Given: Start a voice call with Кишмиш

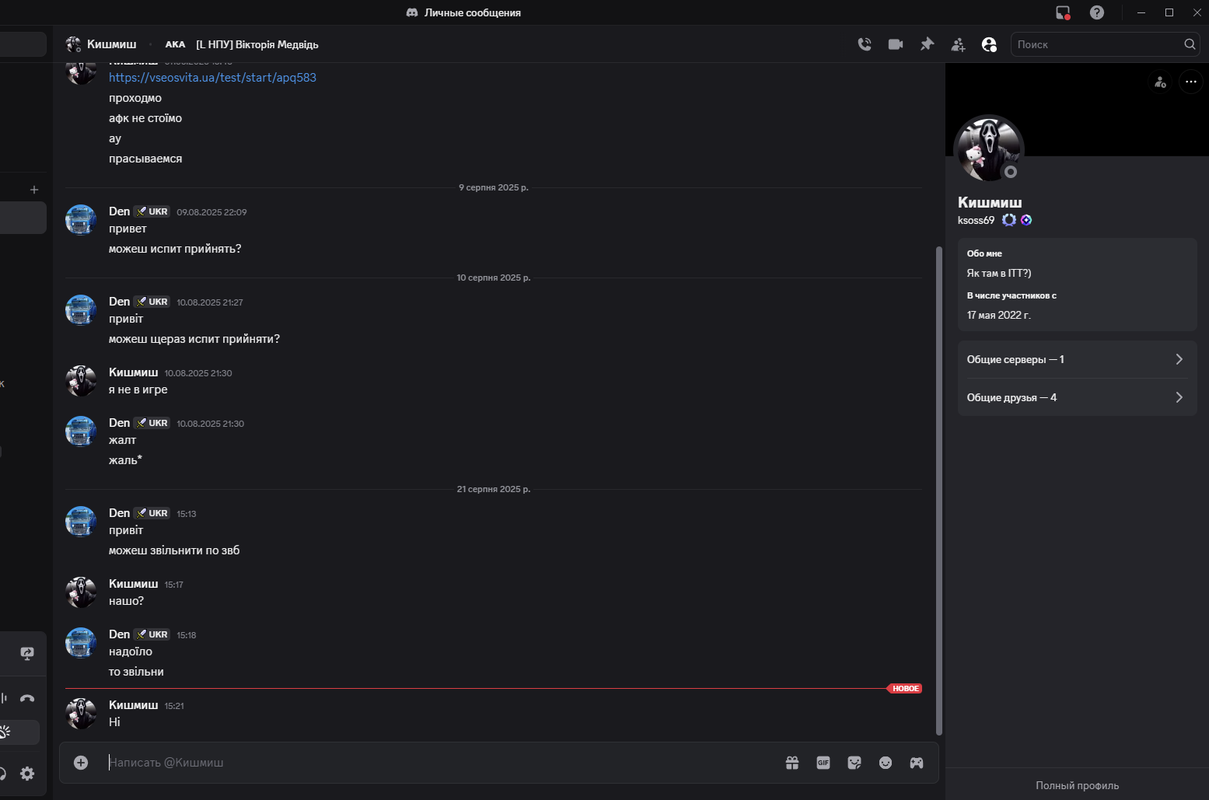Looking at the screenshot, I should (865, 44).
